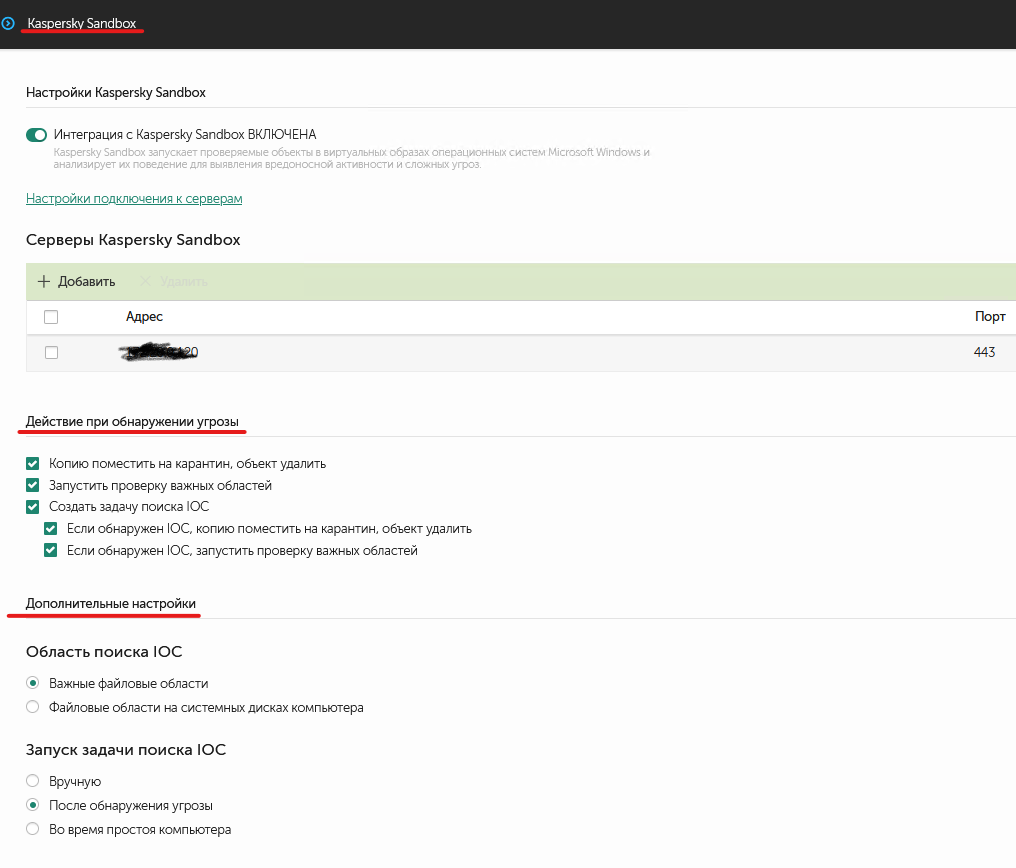This screenshot has width=1016, height=868.
Task: Uncheck 'Копию поместить на карантин, объект удалить'
Action: pyautogui.click(x=33, y=464)
